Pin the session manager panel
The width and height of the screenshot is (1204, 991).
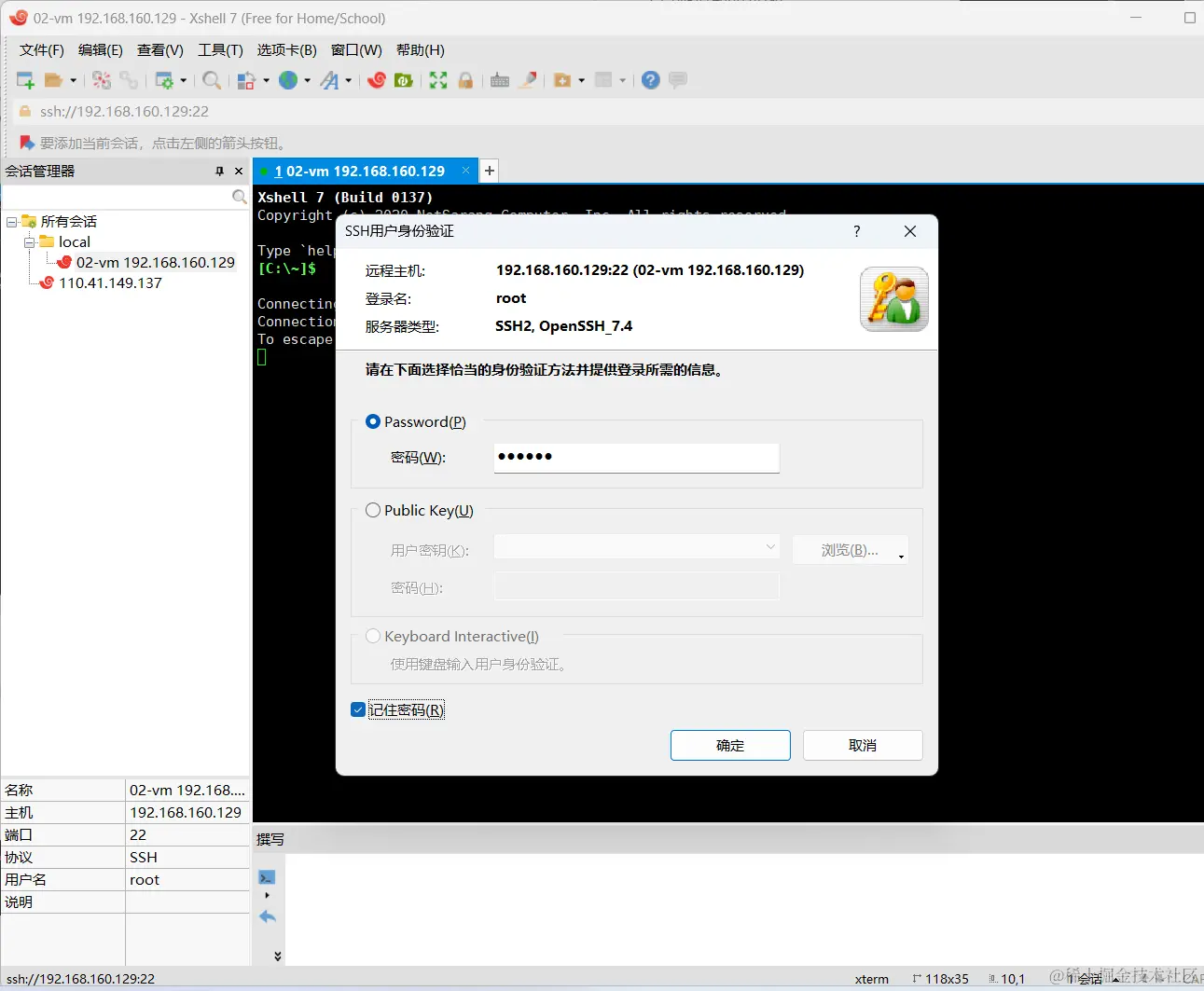point(220,172)
